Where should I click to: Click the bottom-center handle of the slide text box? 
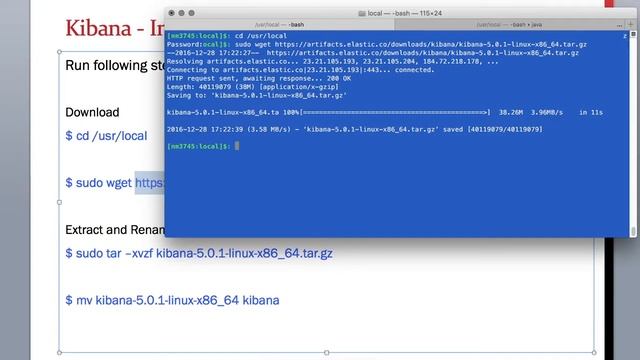click(x=327, y=352)
